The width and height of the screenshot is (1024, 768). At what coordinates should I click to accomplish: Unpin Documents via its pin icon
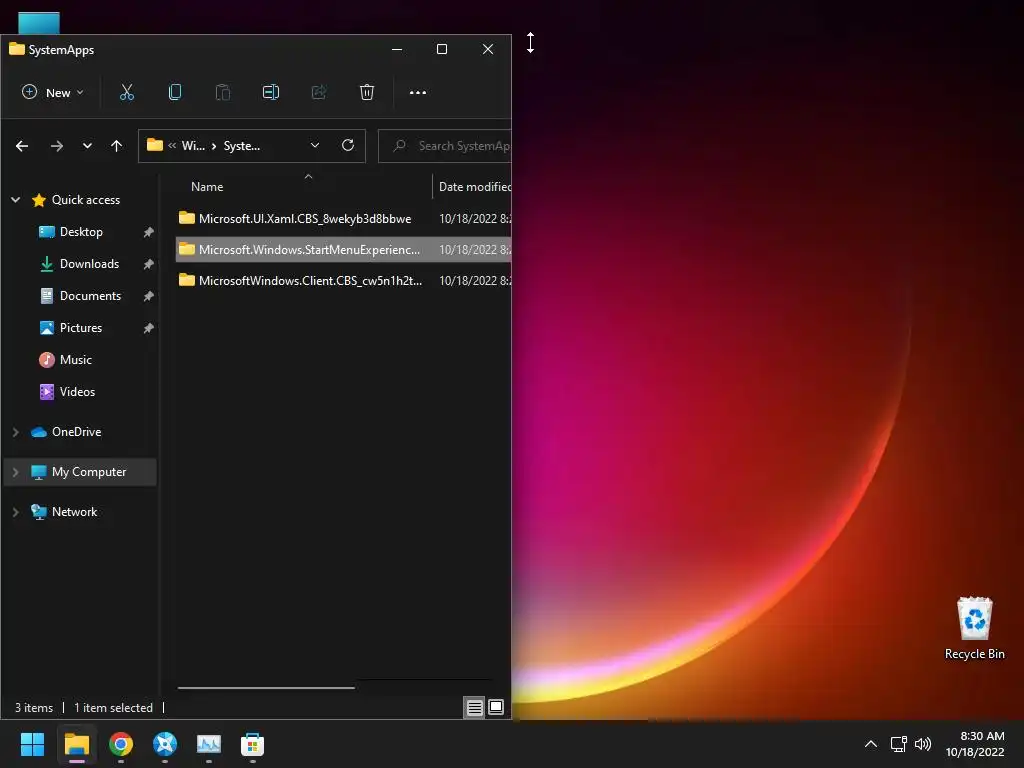coord(148,296)
